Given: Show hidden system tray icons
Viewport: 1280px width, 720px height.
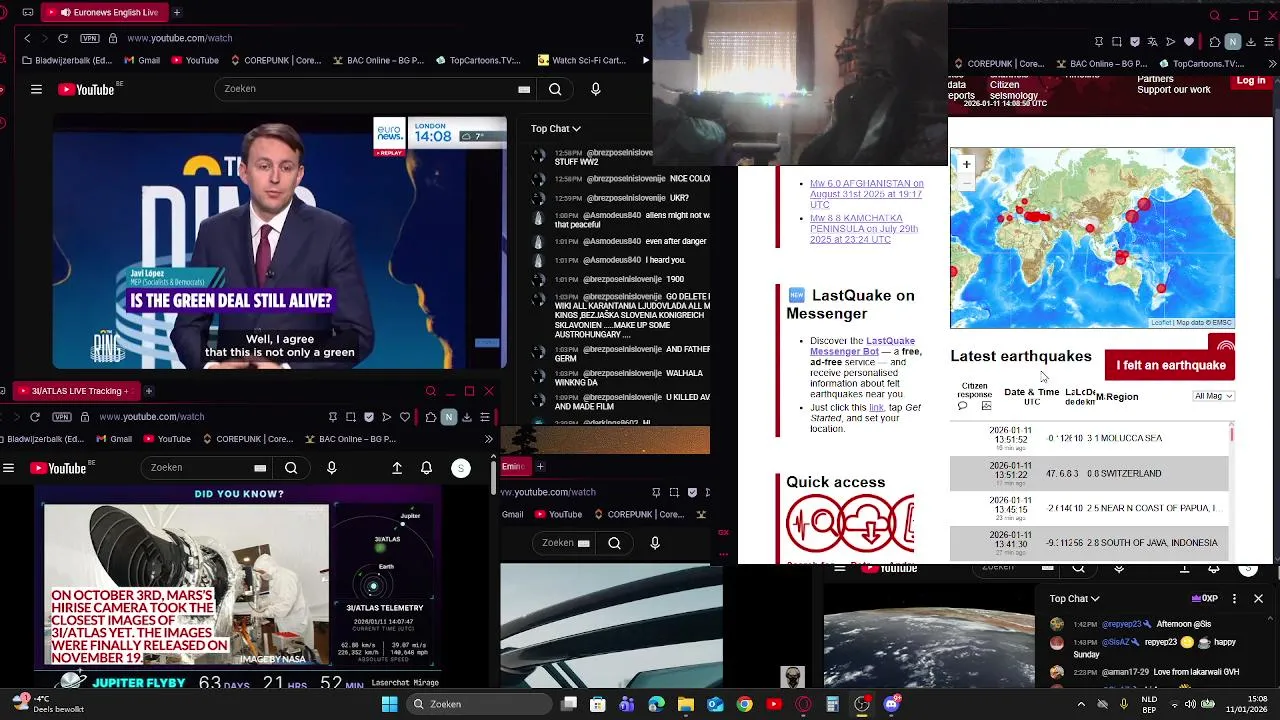Looking at the screenshot, I should tap(1081, 704).
